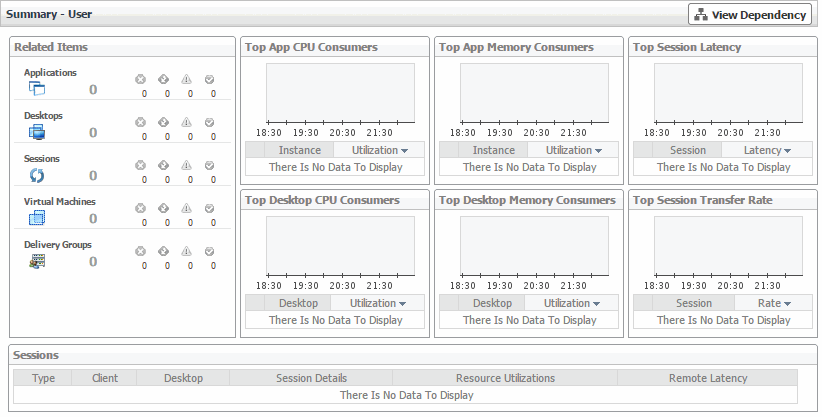
Task: Open Utilization sort dropdown in Top App CPU
Action: (376, 150)
